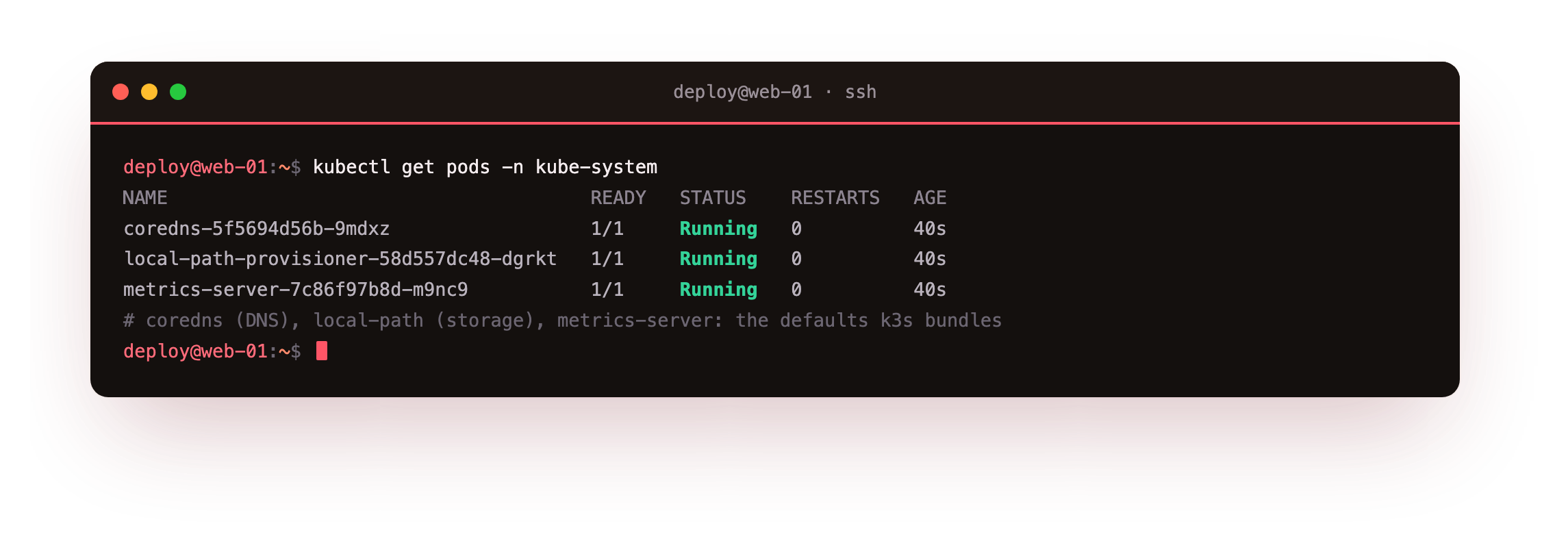Click the STATUS column header
The image size is (1568, 552).
tap(713, 198)
